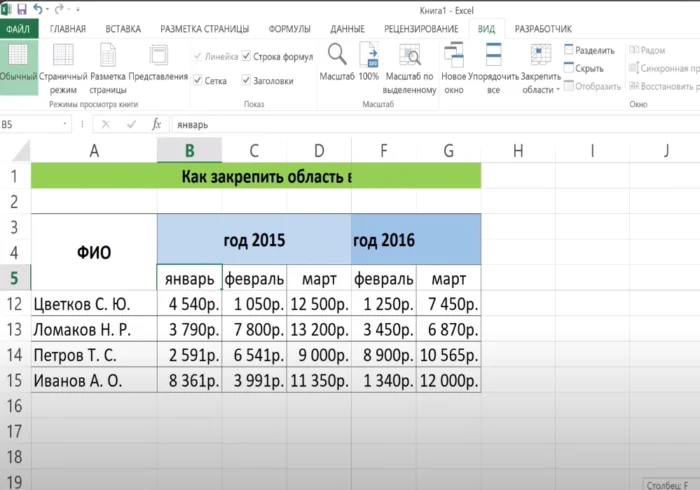Click the Масштаб magnifier icon
Image resolution: width=700 pixels, height=490 pixels.
pyautogui.click(x=337, y=55)
